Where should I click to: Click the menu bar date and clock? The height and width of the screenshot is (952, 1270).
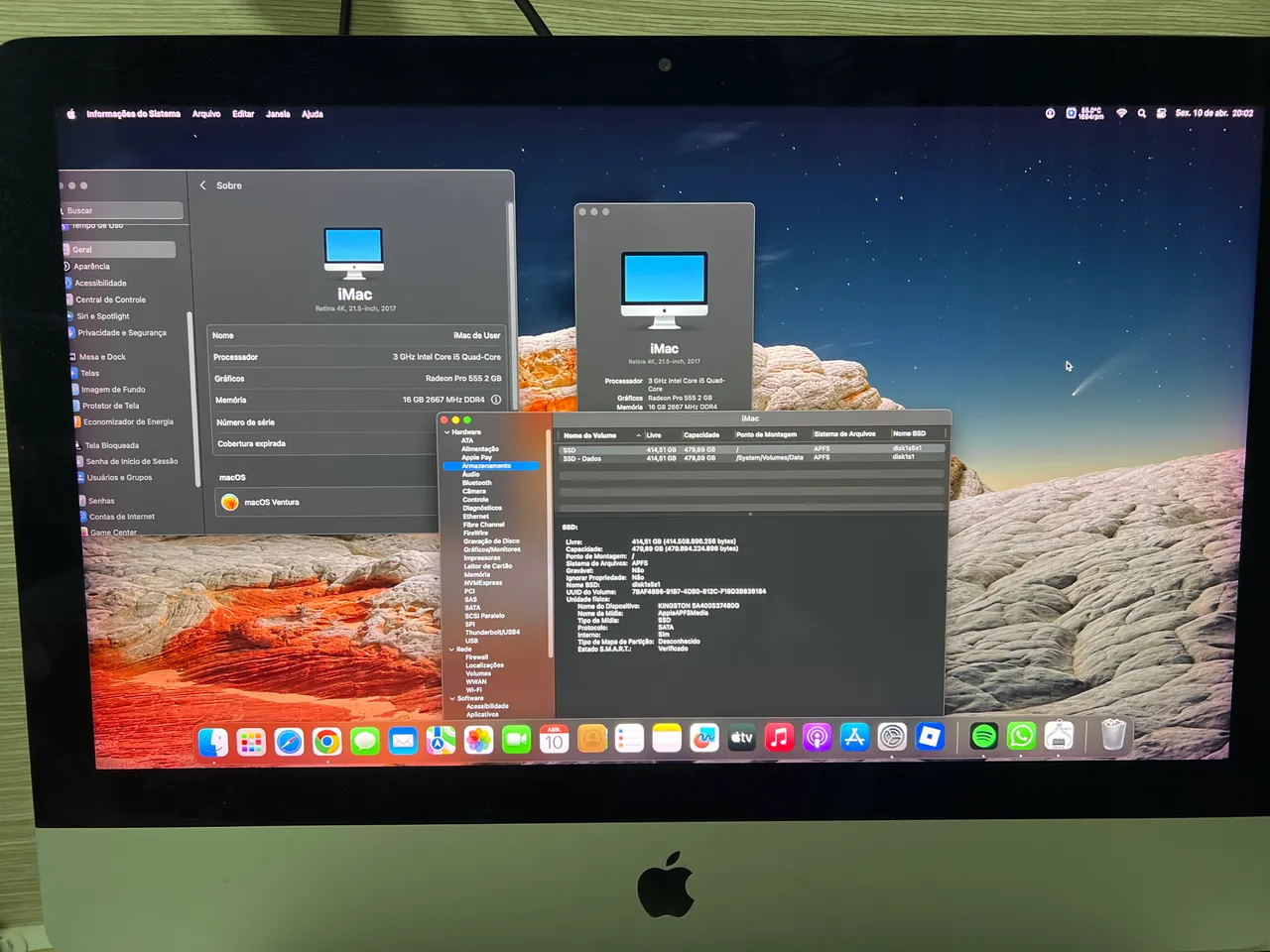(1214, 113)
